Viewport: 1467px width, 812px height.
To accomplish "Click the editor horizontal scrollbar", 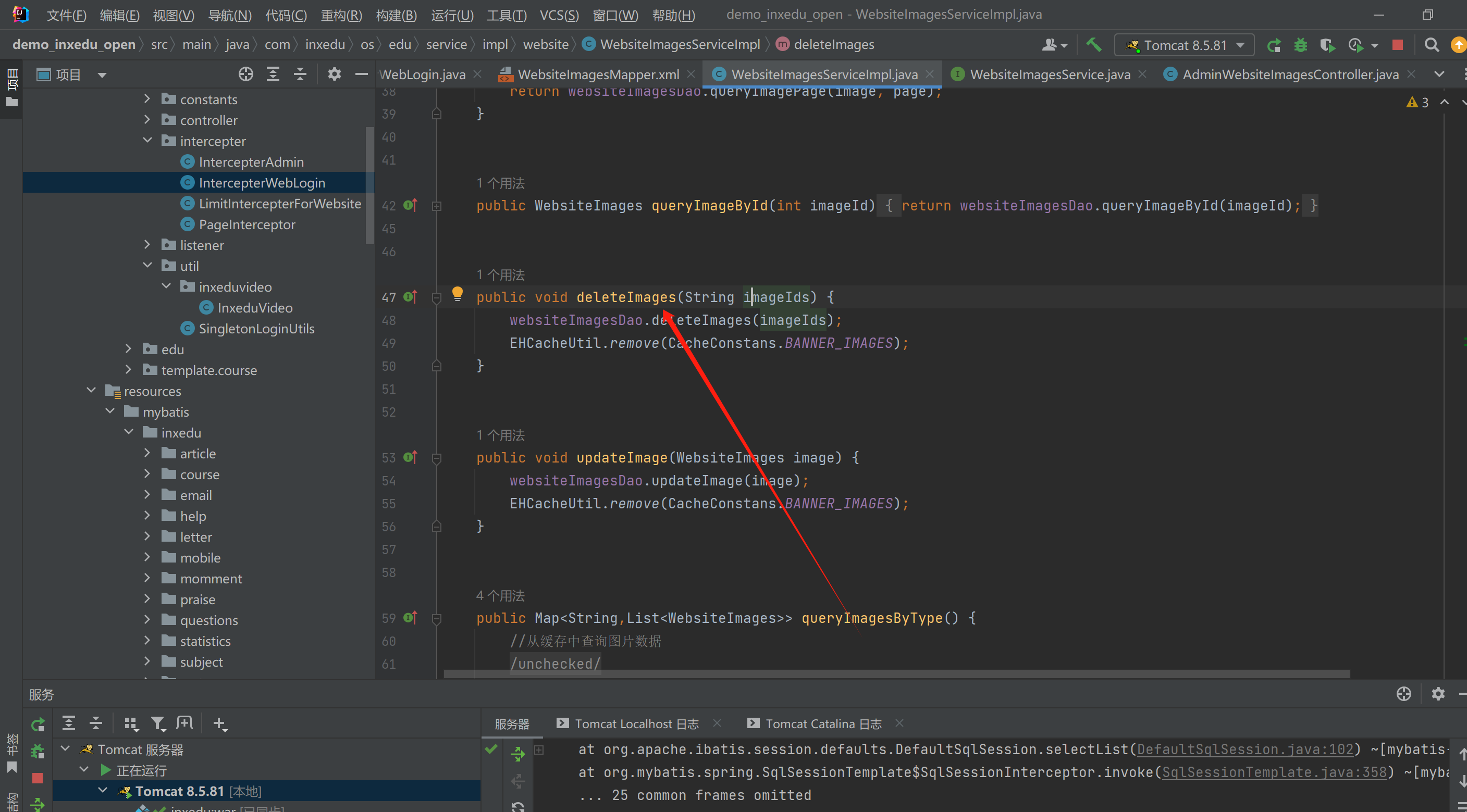I will point(896,674).
